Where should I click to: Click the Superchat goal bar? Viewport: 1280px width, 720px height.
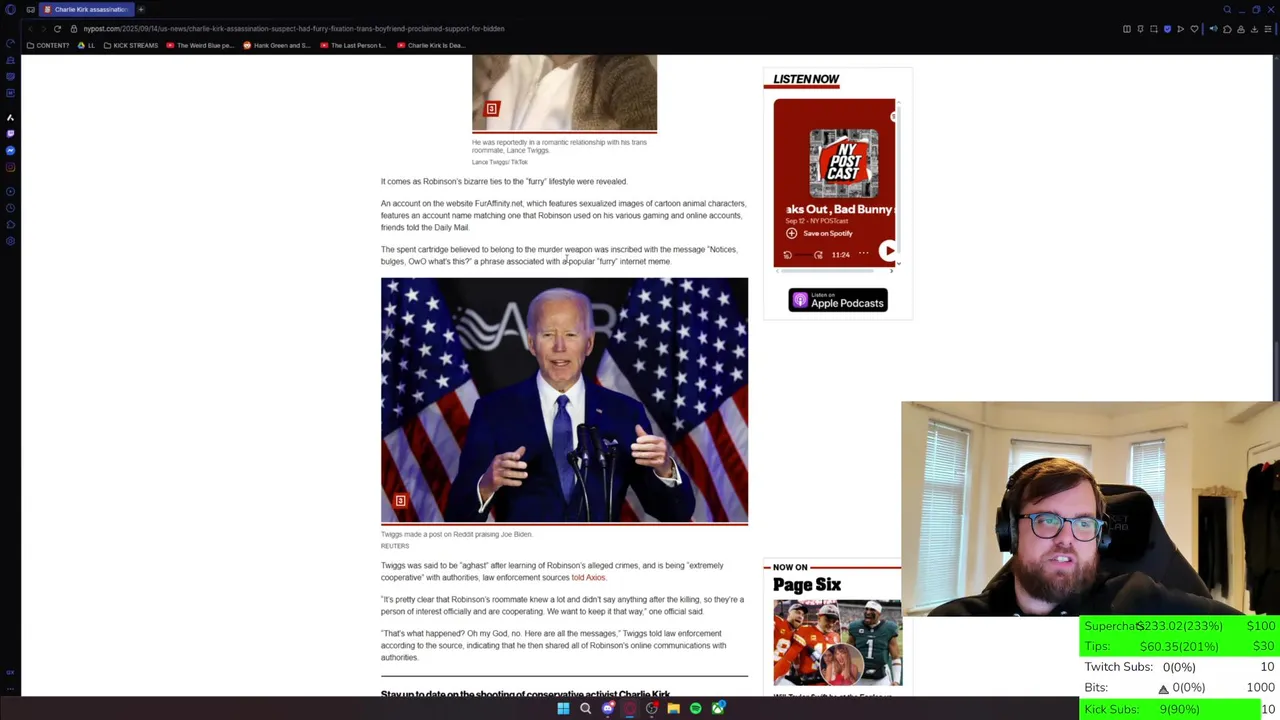pyautogui.click(x=1180, y=626)
